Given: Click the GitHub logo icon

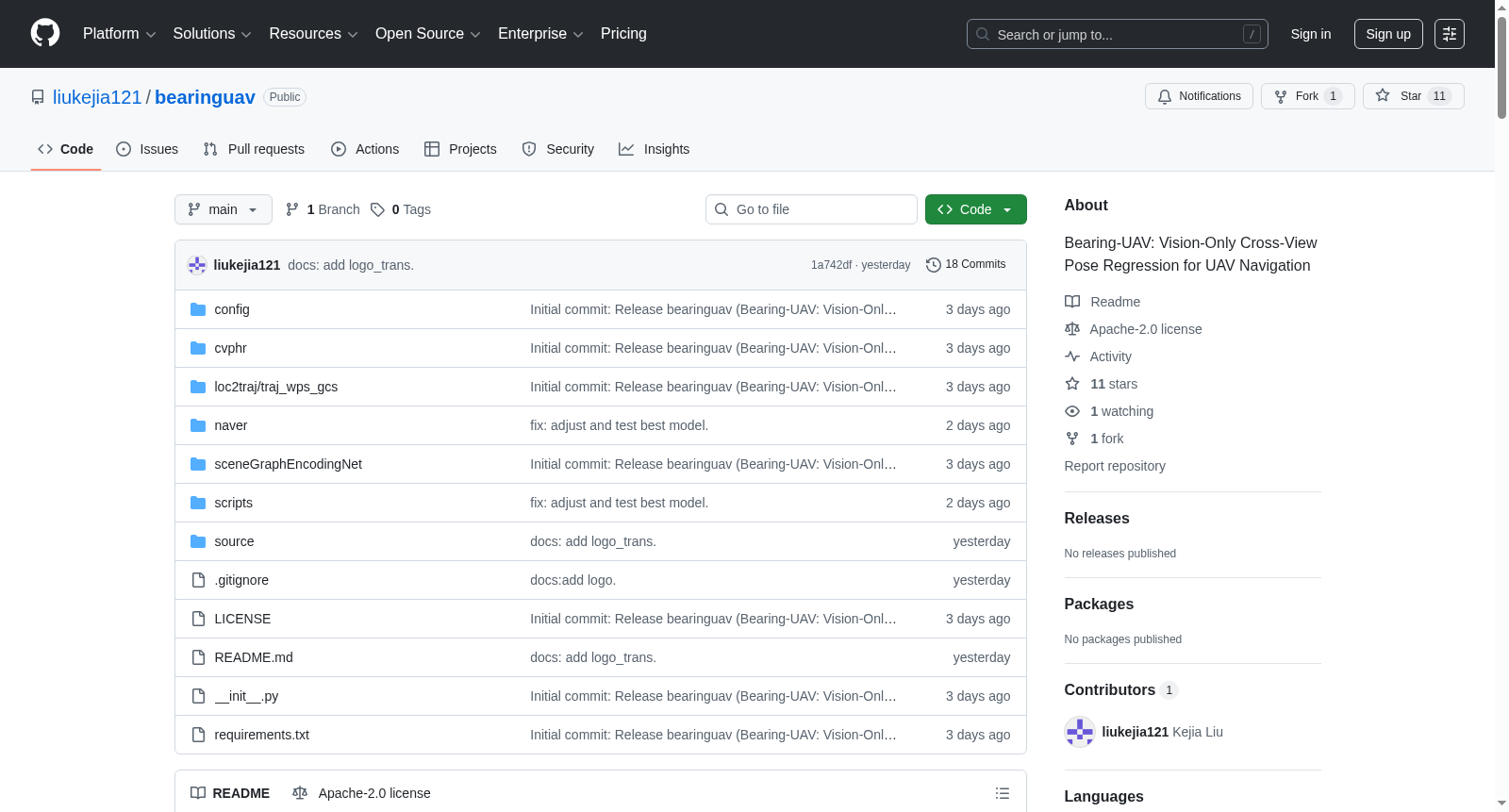Looking at the screenshot, I should point(45,33).
